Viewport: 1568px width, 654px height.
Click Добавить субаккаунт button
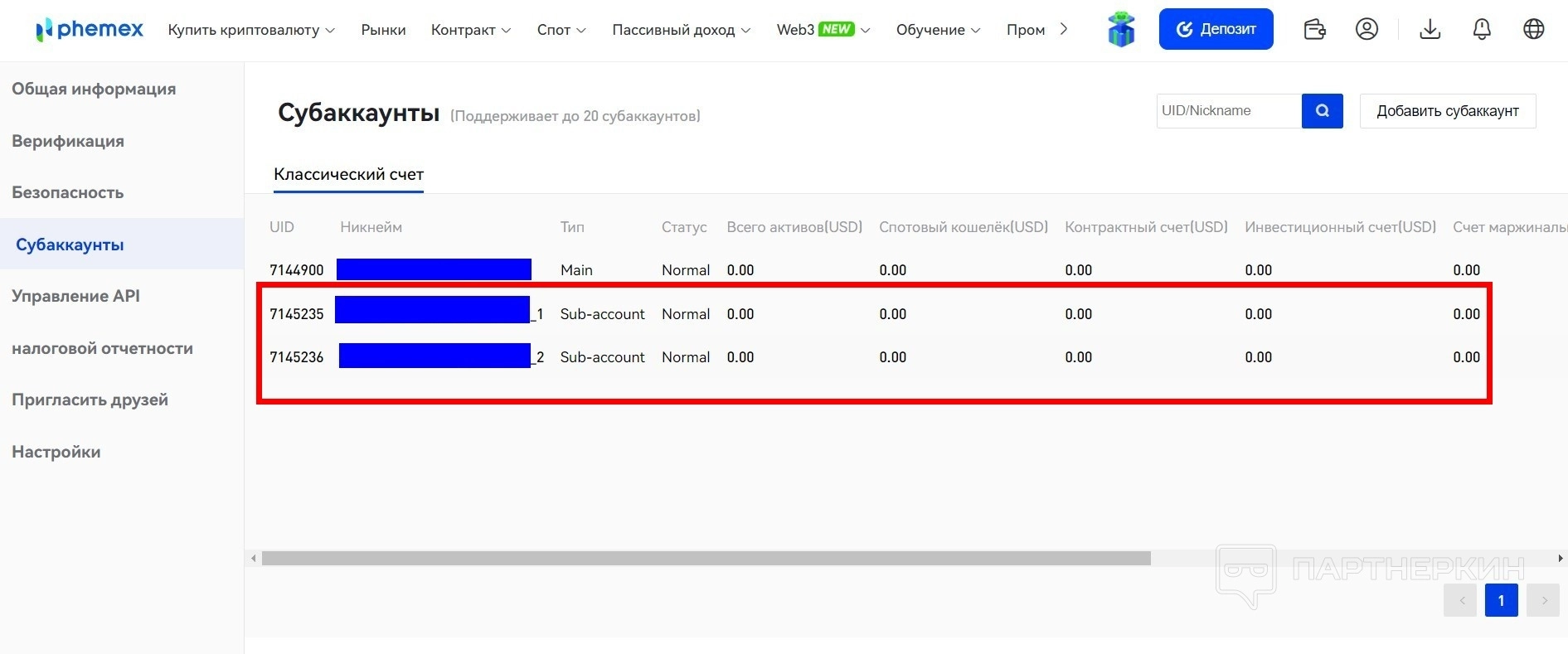1447,111
